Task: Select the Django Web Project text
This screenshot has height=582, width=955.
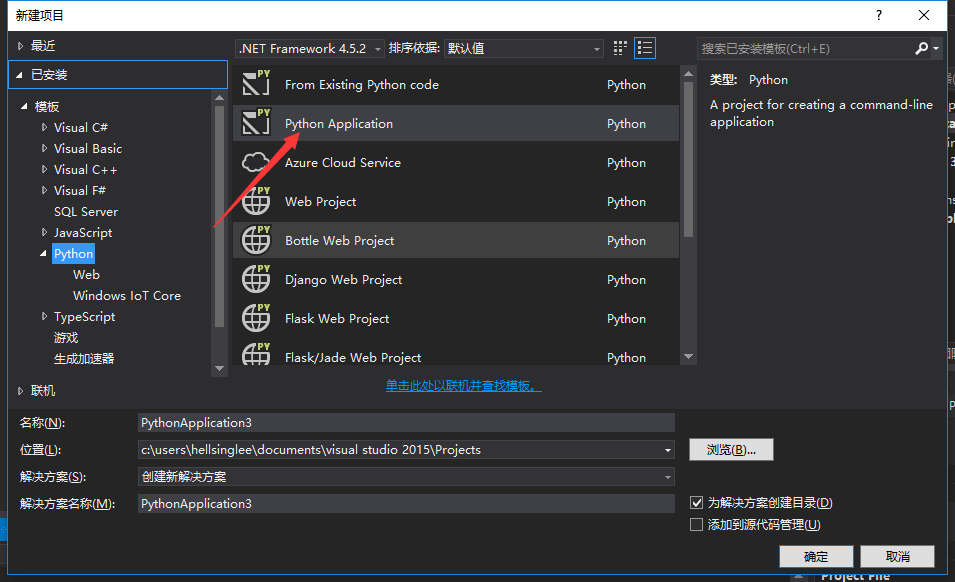Action: coord(344,279)
